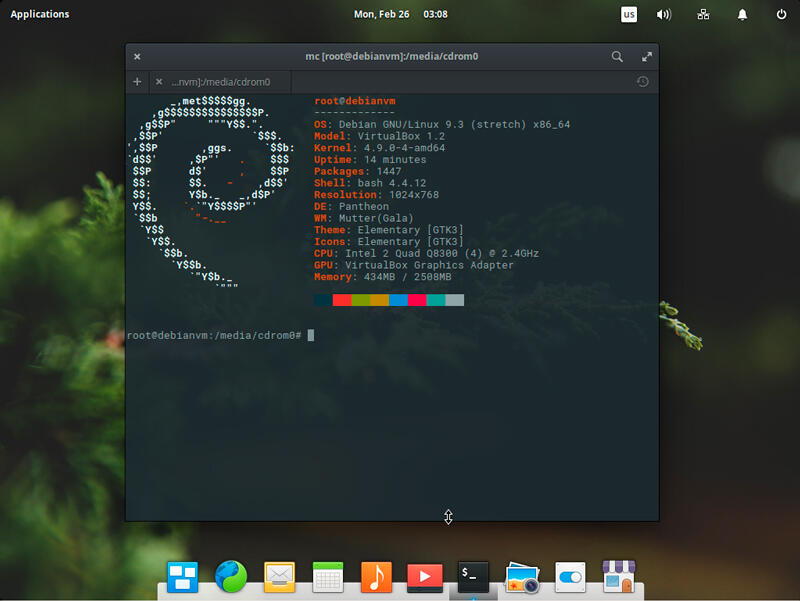800x601 pixels.
Task: Click the 'Resolution: 1024x768' line
Action: [377, 195]
